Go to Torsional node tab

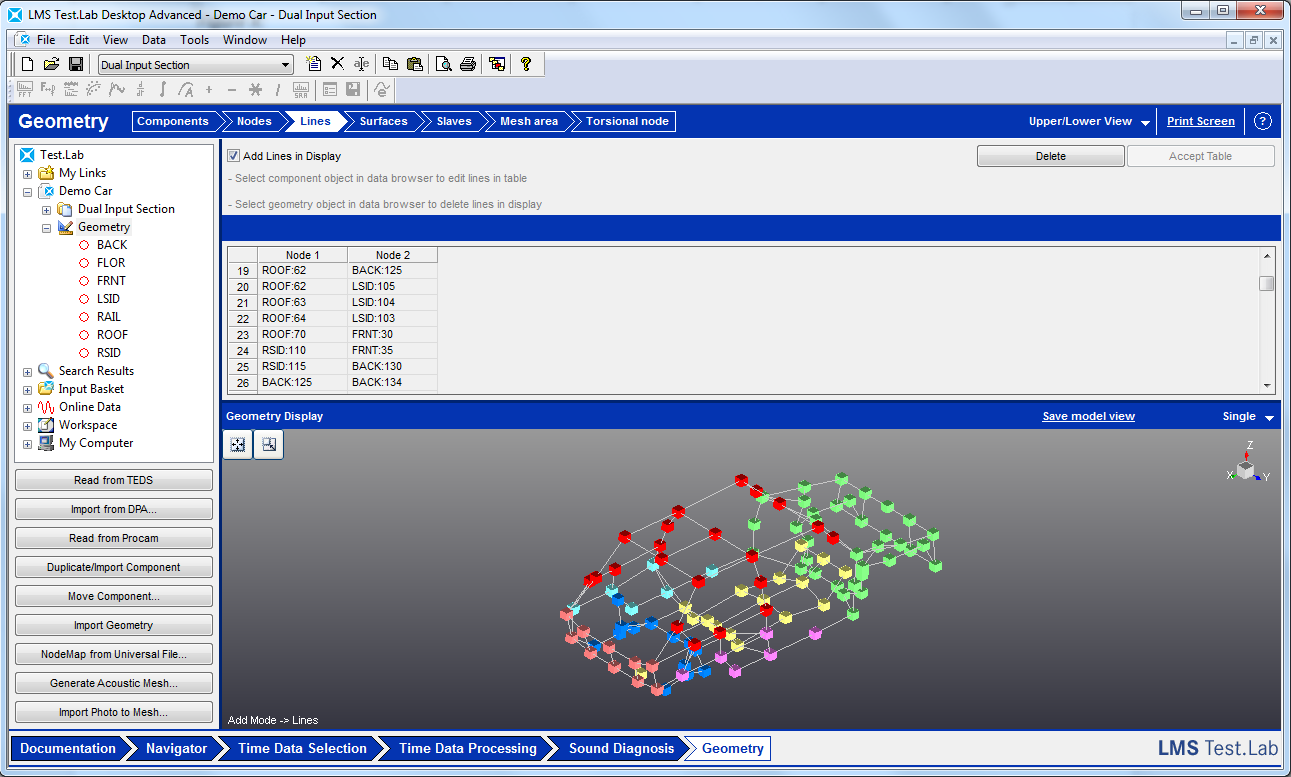(627, 121)
